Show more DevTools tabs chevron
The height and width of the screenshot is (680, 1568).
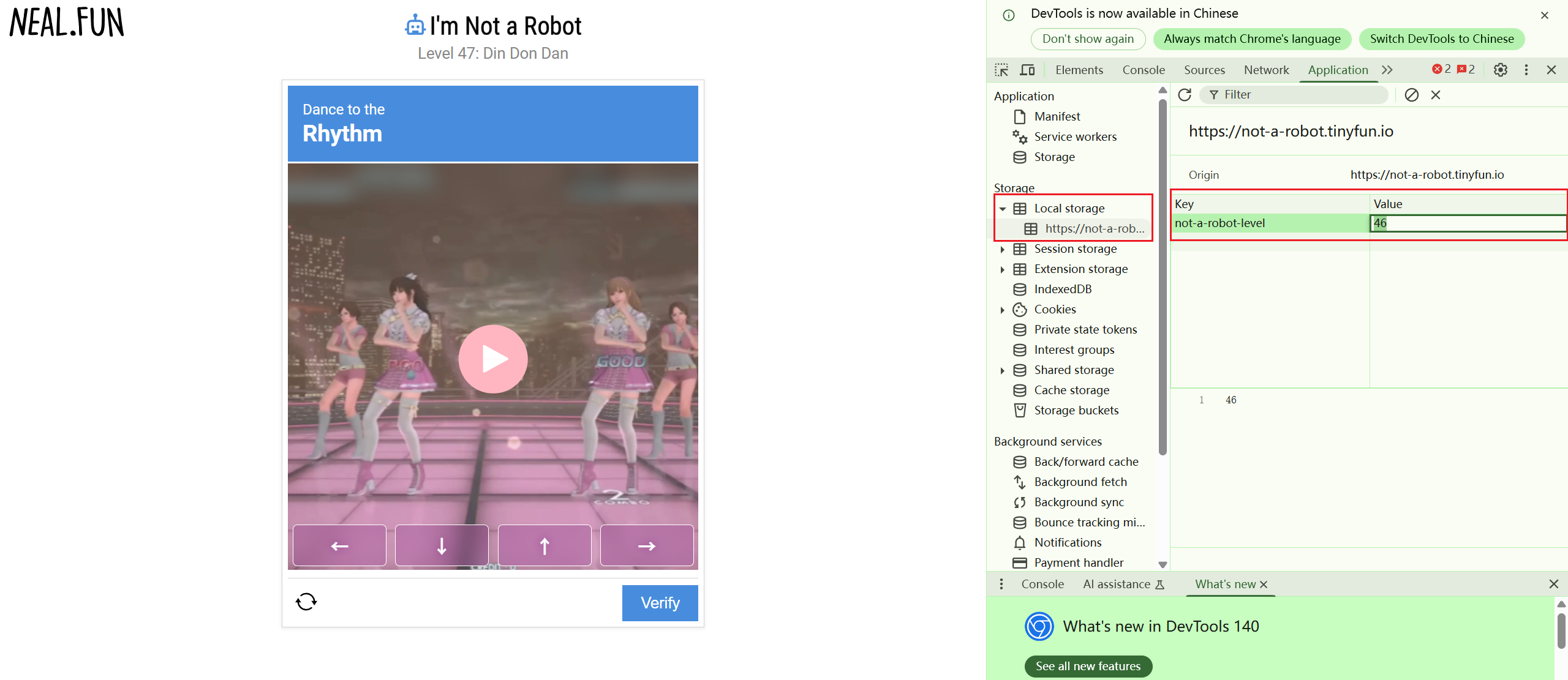(1387, 70)
